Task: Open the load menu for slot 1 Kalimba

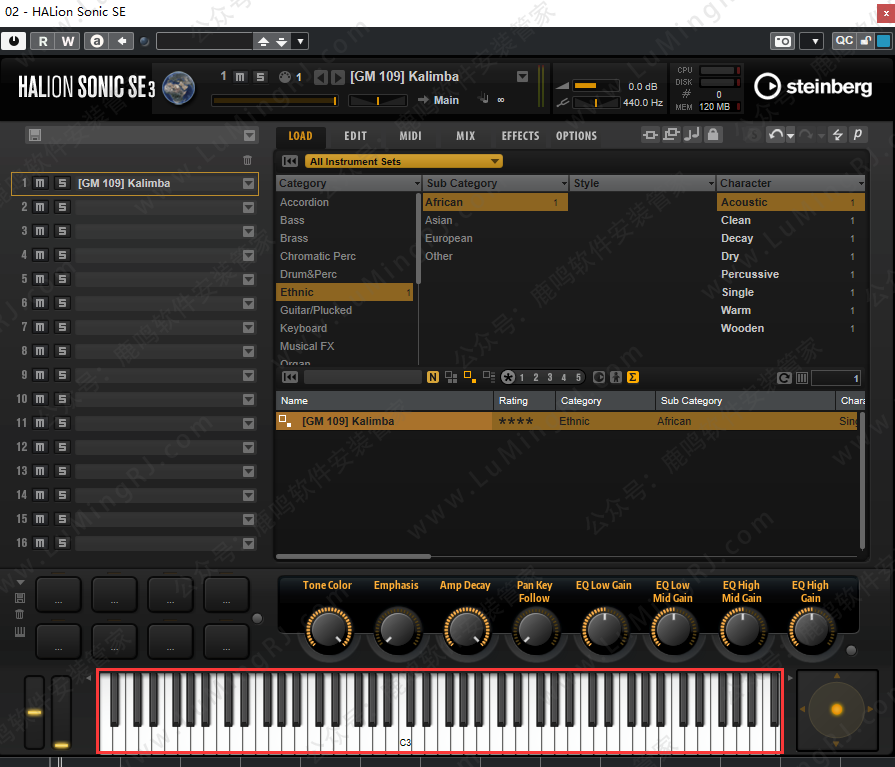Action: pyautogui.click(x=248, y=183)
